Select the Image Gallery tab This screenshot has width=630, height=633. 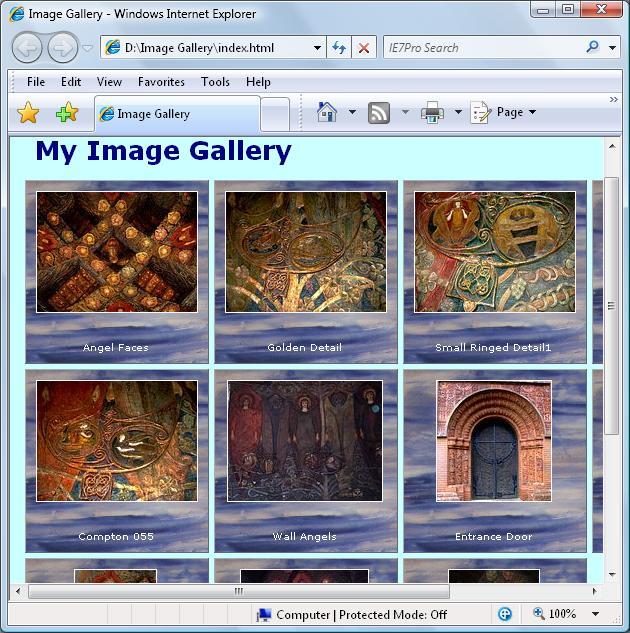tap(178, 114)
